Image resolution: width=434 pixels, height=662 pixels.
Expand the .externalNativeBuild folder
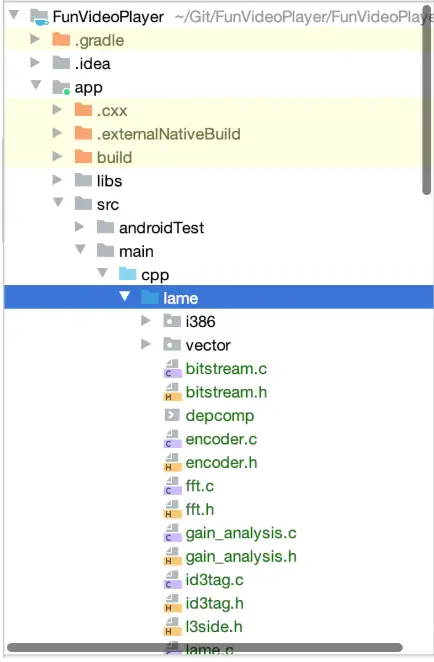point(57,133)
